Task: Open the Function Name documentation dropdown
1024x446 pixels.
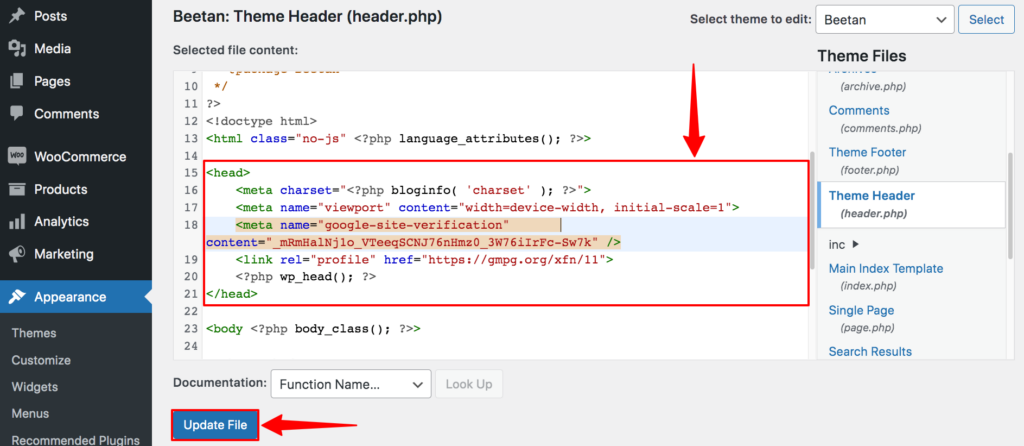Action: click(x=351, y=384)
